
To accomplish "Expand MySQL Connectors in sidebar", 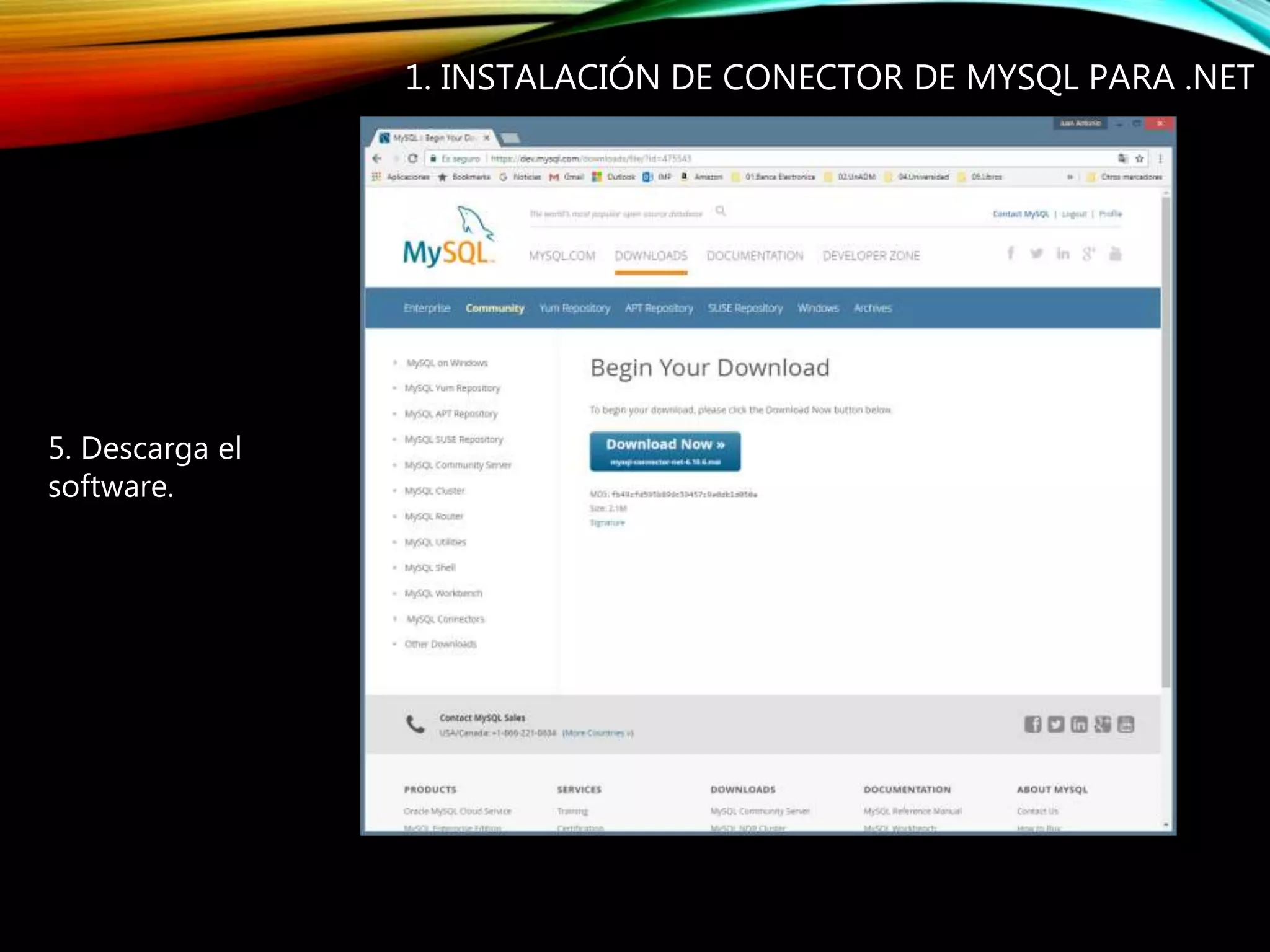I will pyautogui.click(x=445, y=619).
